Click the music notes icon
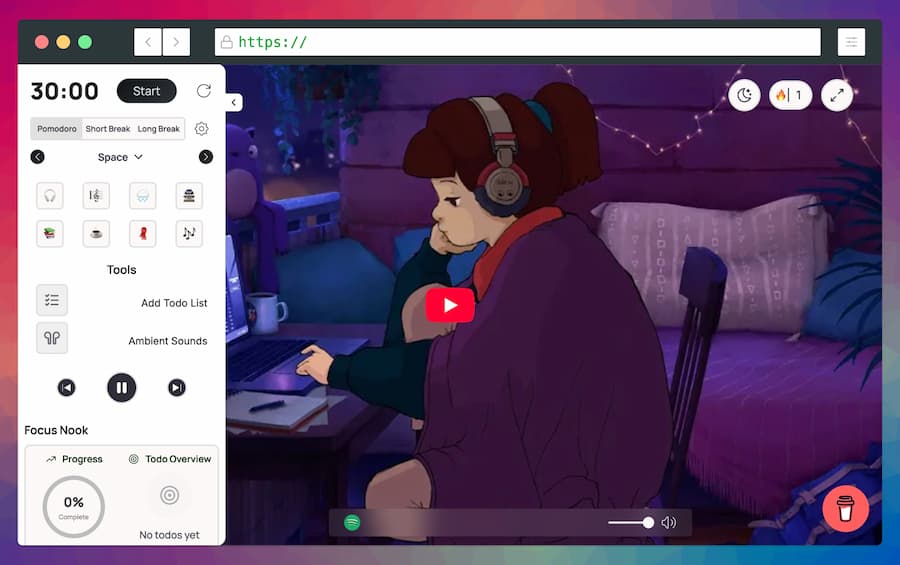The height and width of the screenshot is (565, 900). (189, 234)
